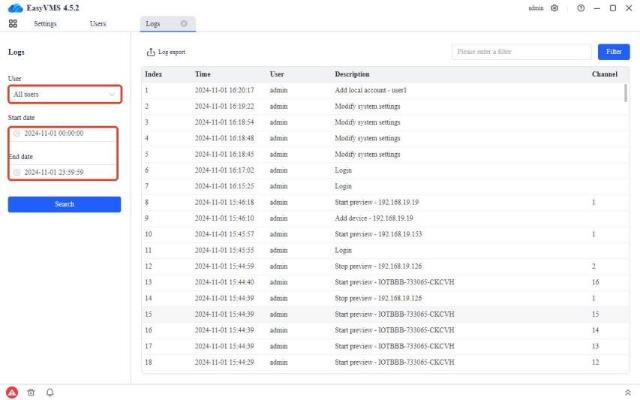Viewport: 640px width, 400px height.
Task: Click the trash icon in status bar
Action: (x=31, y=392)
